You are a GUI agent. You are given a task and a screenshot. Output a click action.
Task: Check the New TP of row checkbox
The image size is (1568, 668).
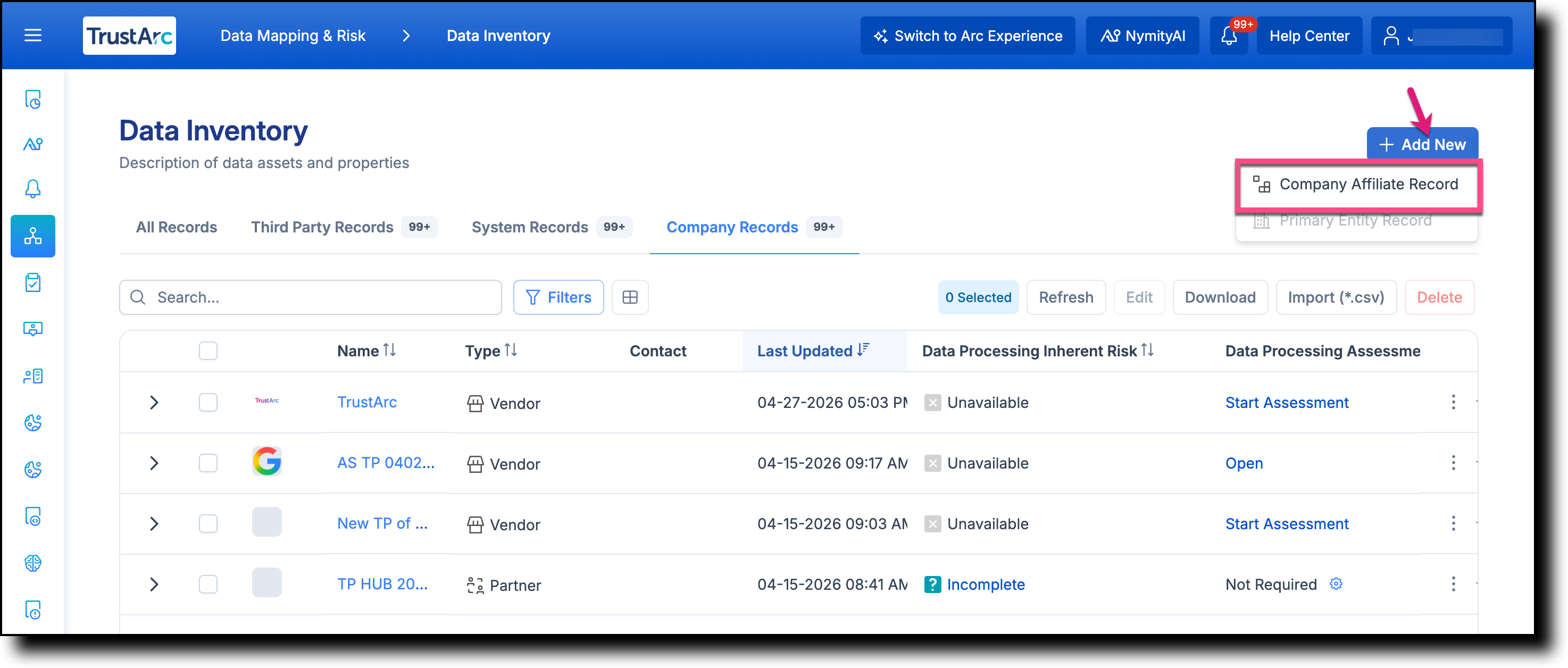(x=208, y=524)
